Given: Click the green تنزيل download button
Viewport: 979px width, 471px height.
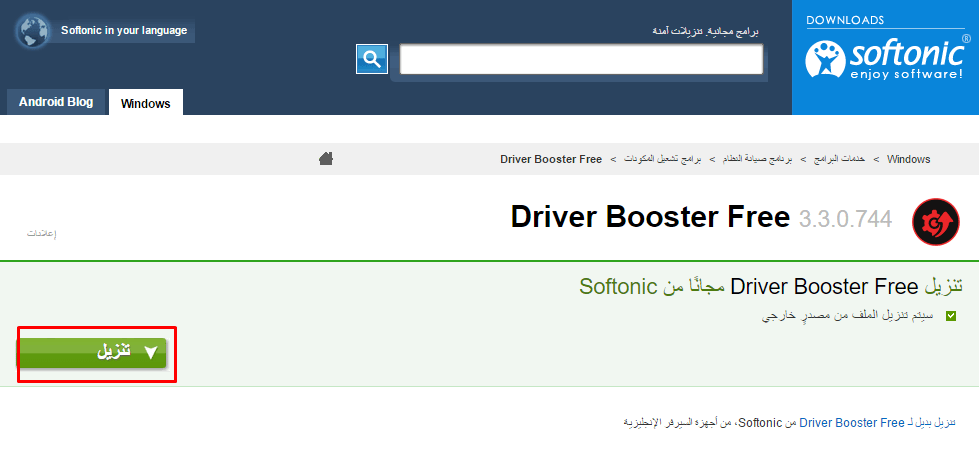Looking at the screenshot, I should (92, 352).
